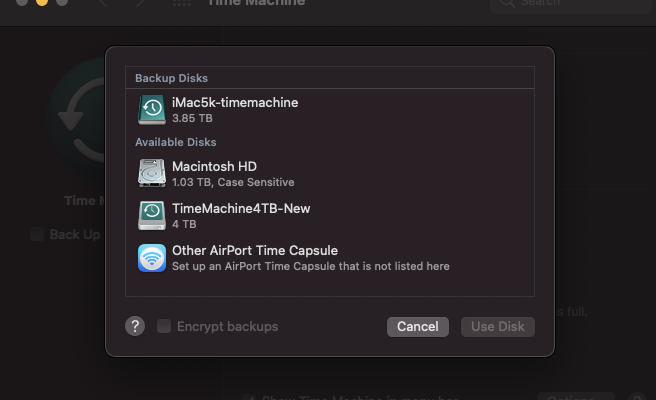Confirm with the Use Disk button
This screenshot has width=656, height=400.
click(x=497, y=326)
